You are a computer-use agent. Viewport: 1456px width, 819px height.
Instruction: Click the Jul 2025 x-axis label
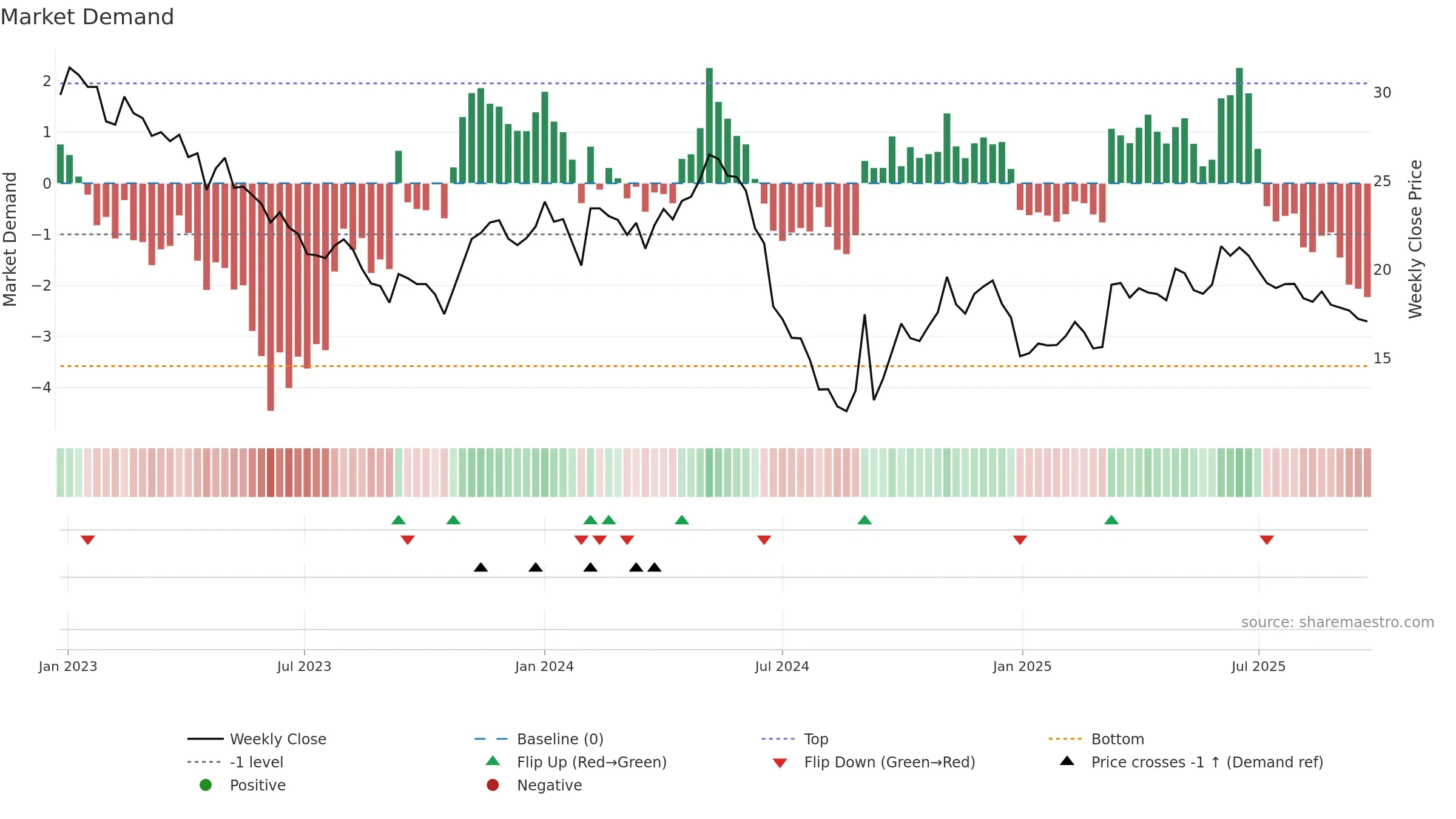[1259, 667]
